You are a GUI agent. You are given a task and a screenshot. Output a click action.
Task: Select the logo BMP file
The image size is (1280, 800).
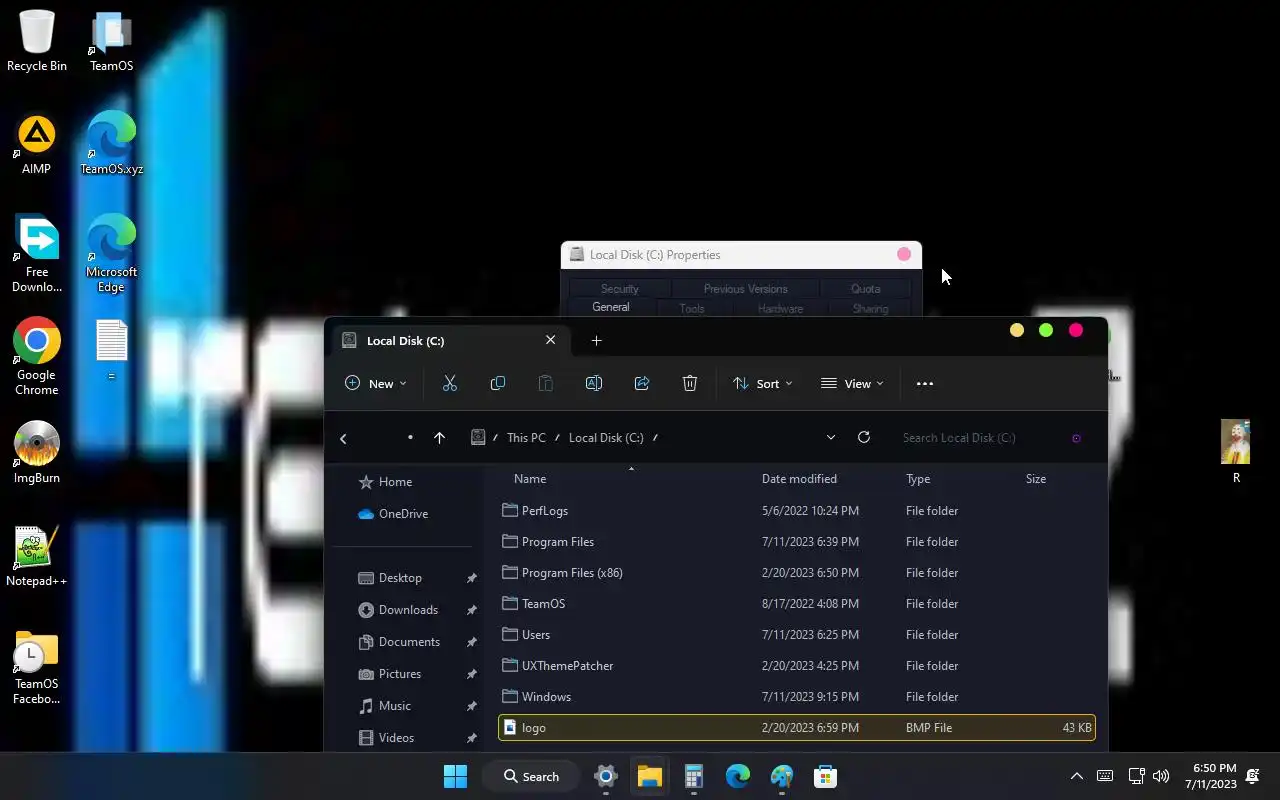point(797,728)
